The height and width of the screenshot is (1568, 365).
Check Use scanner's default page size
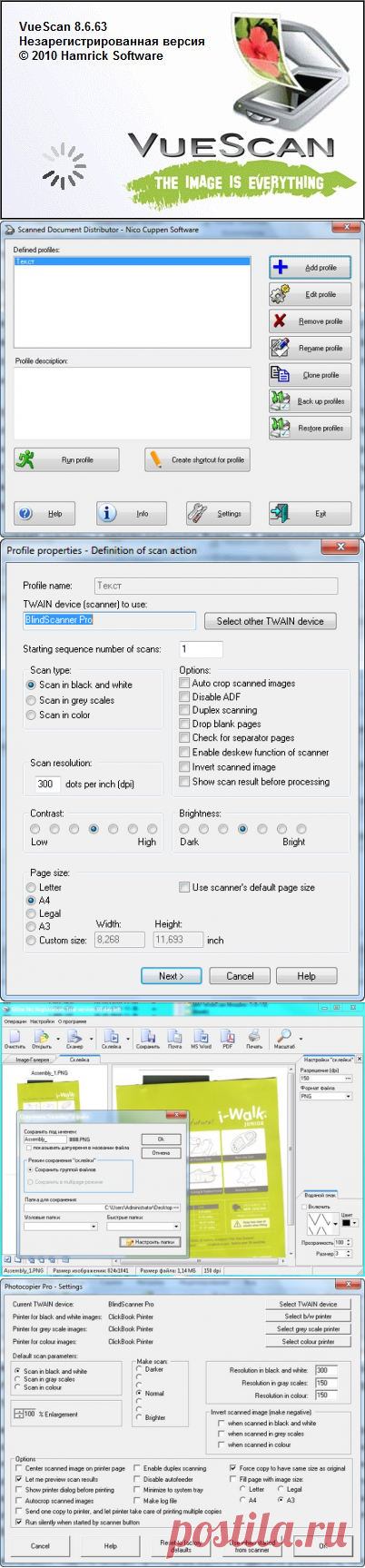(x=247, y=887)
